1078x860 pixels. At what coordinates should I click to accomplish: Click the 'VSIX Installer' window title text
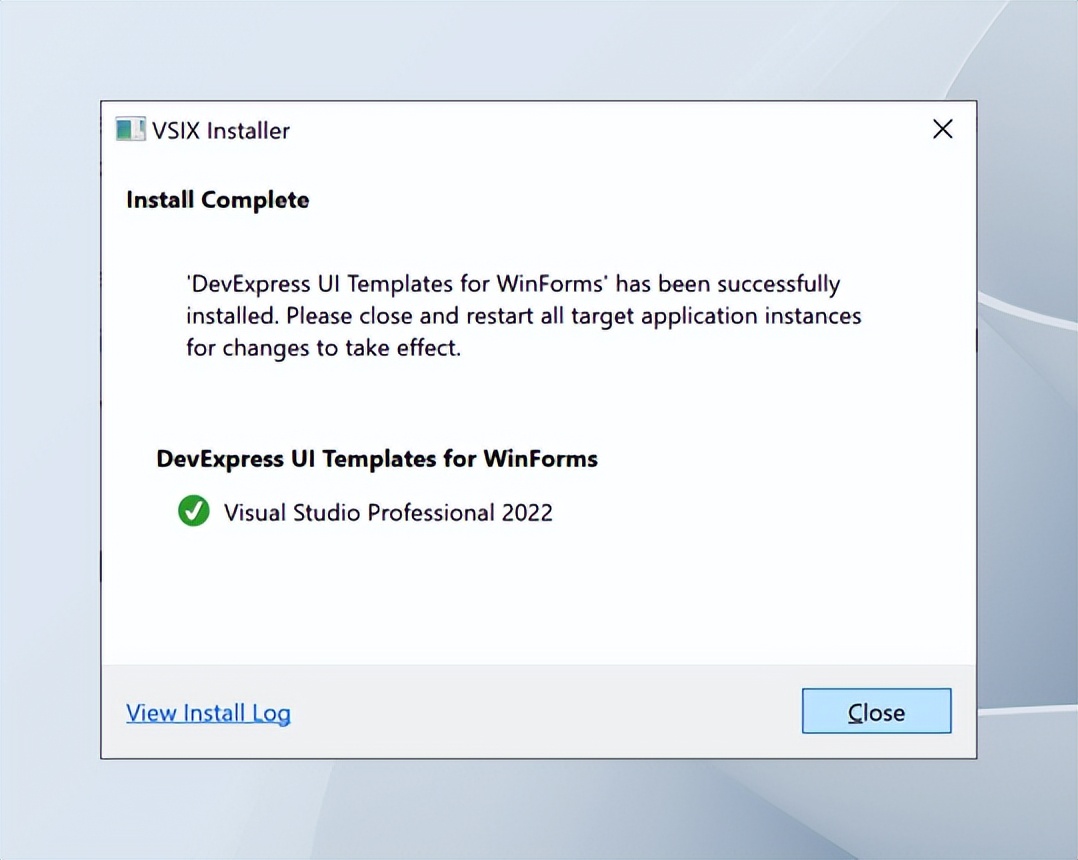[x=221, y=131]
